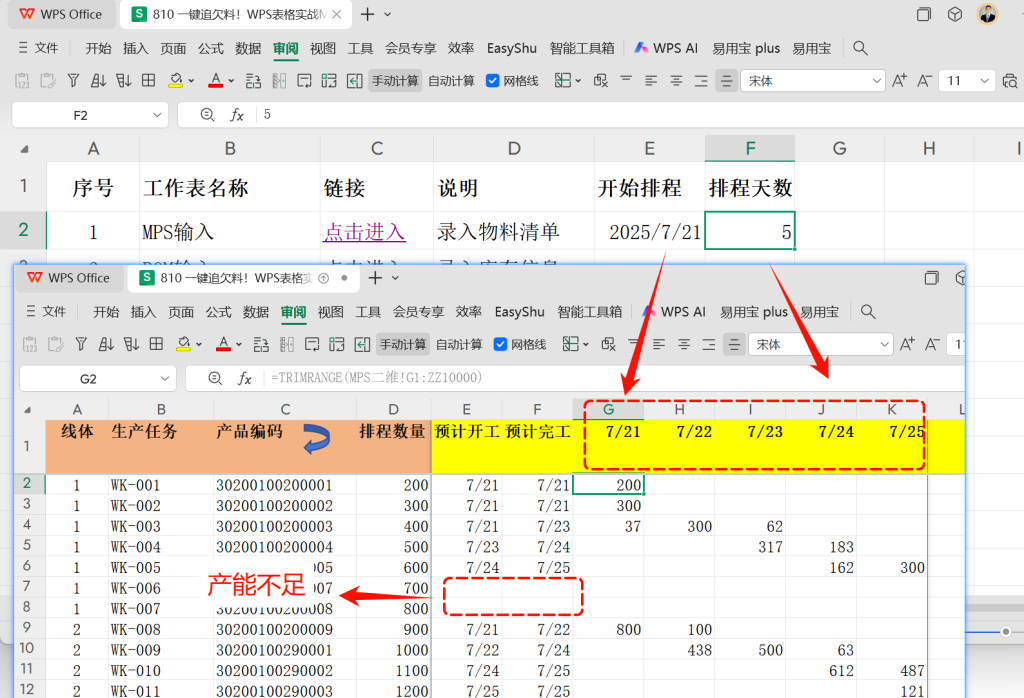This screenshot has width=1024, height=698.
Task: Click the increase font size icon in front window
Action: click(x=907, y=344)
